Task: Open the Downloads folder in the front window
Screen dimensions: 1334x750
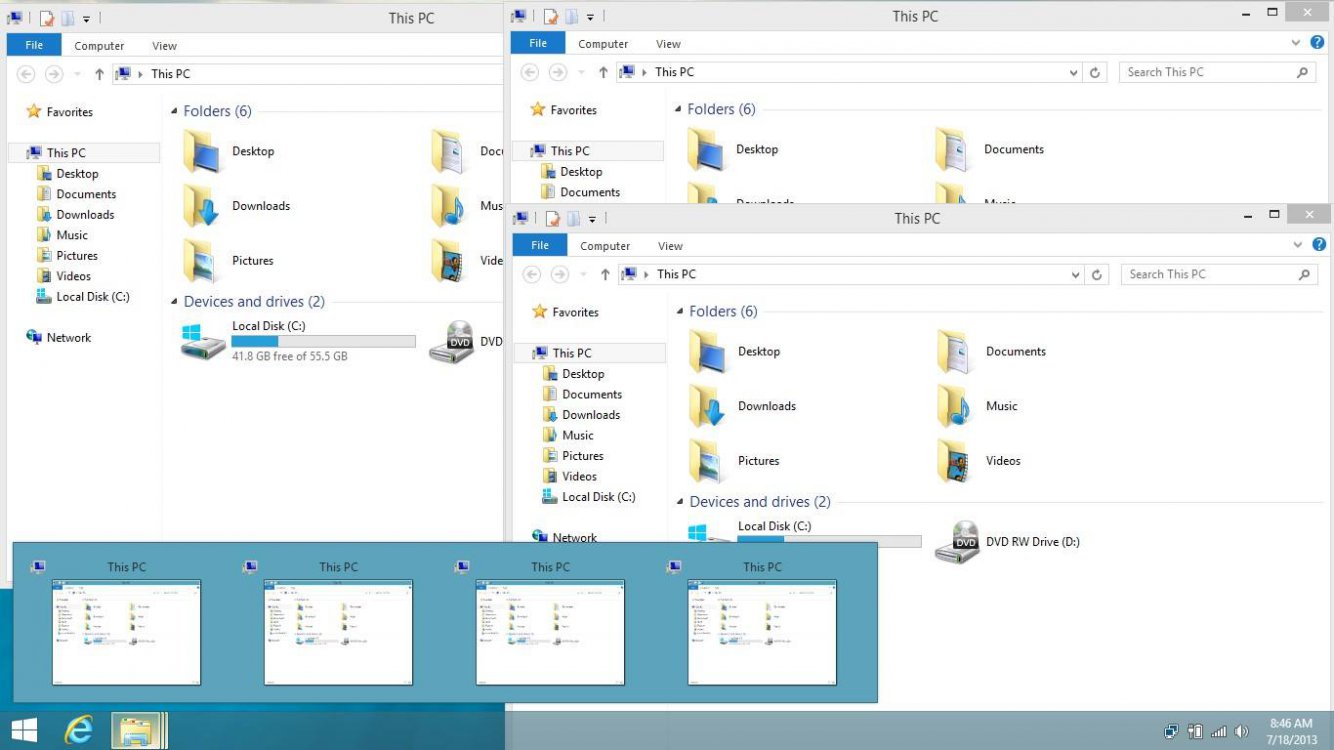Action: click(742, 406)
